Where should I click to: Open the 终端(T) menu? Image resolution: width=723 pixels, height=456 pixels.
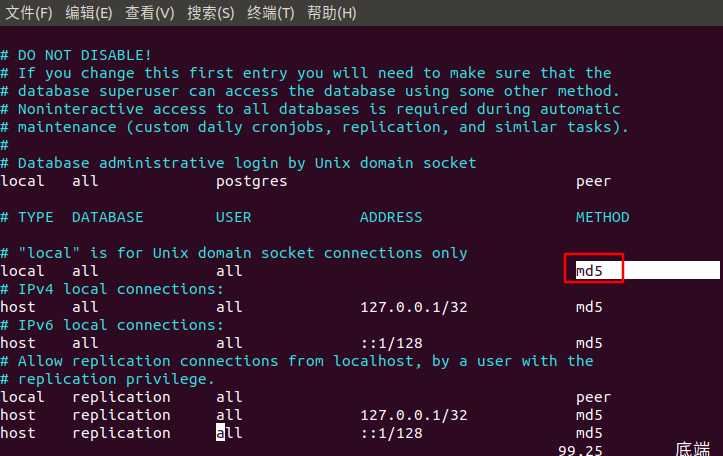tap(271, 13)
